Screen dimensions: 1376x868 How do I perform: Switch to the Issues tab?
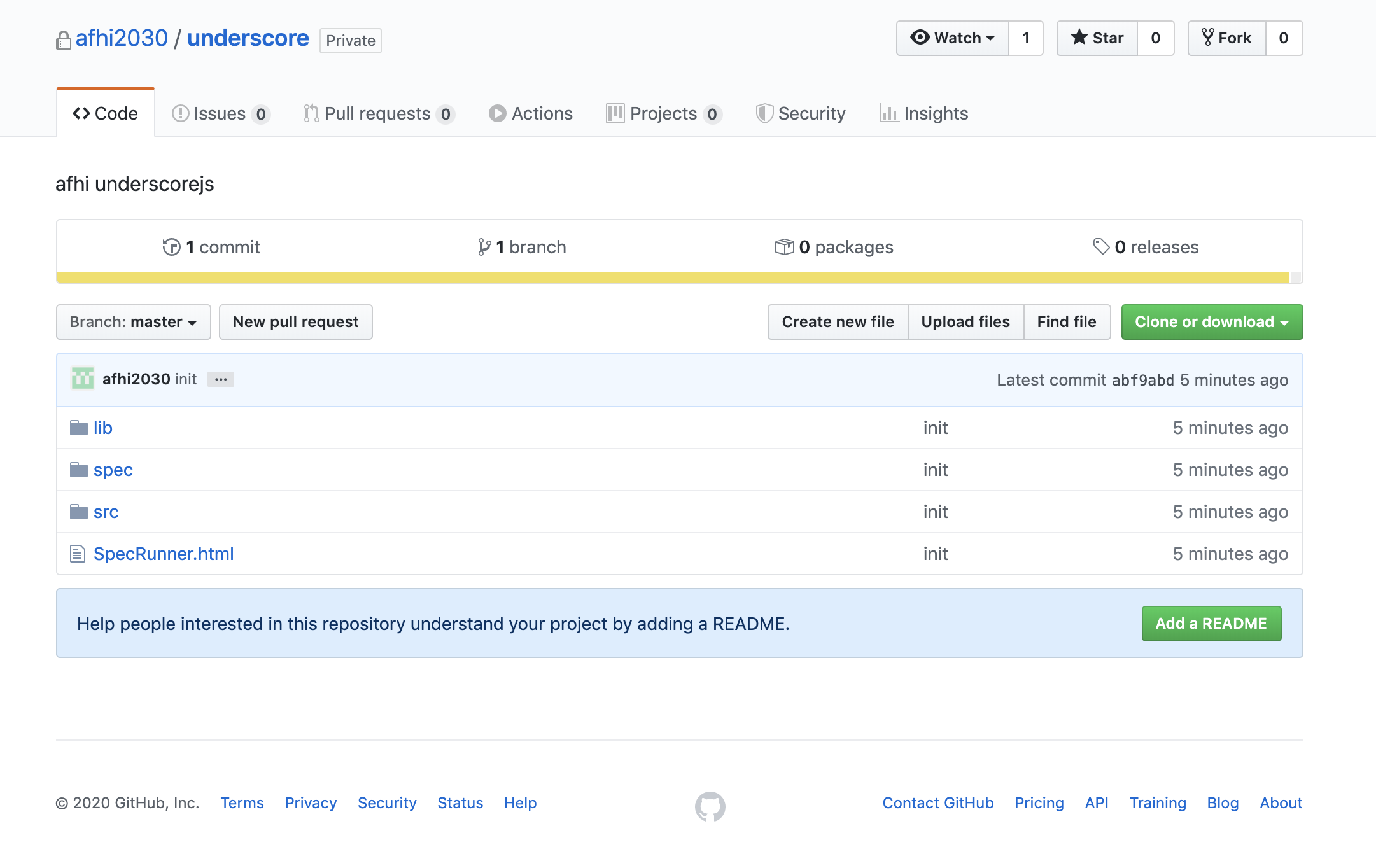pyautogui.click(x=221, y=113)
